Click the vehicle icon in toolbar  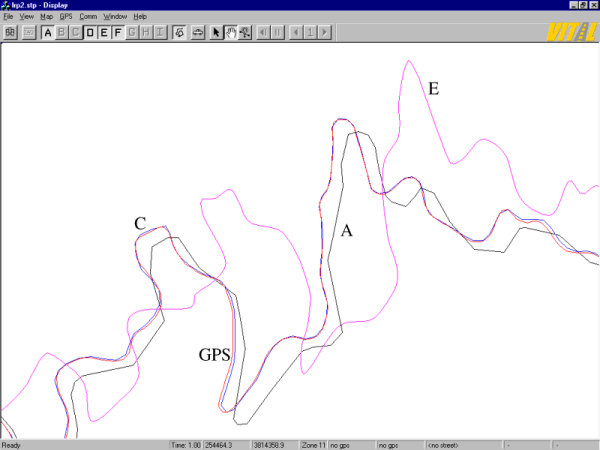click(x=196, y=33)
